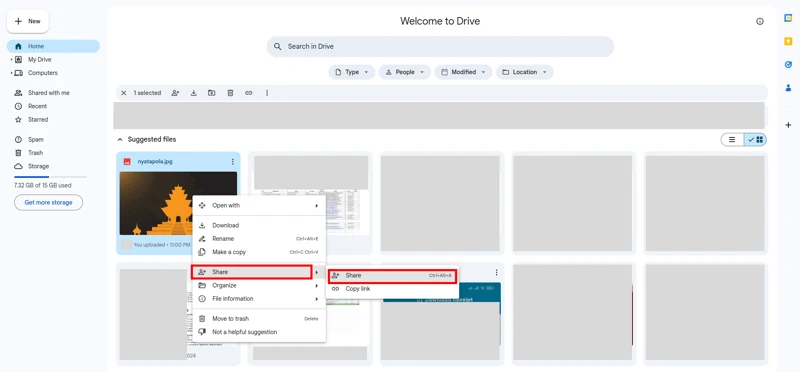Clear selection with the X icon
The height and width of the screenshot is (372, 800).
(x=123, y=93)
